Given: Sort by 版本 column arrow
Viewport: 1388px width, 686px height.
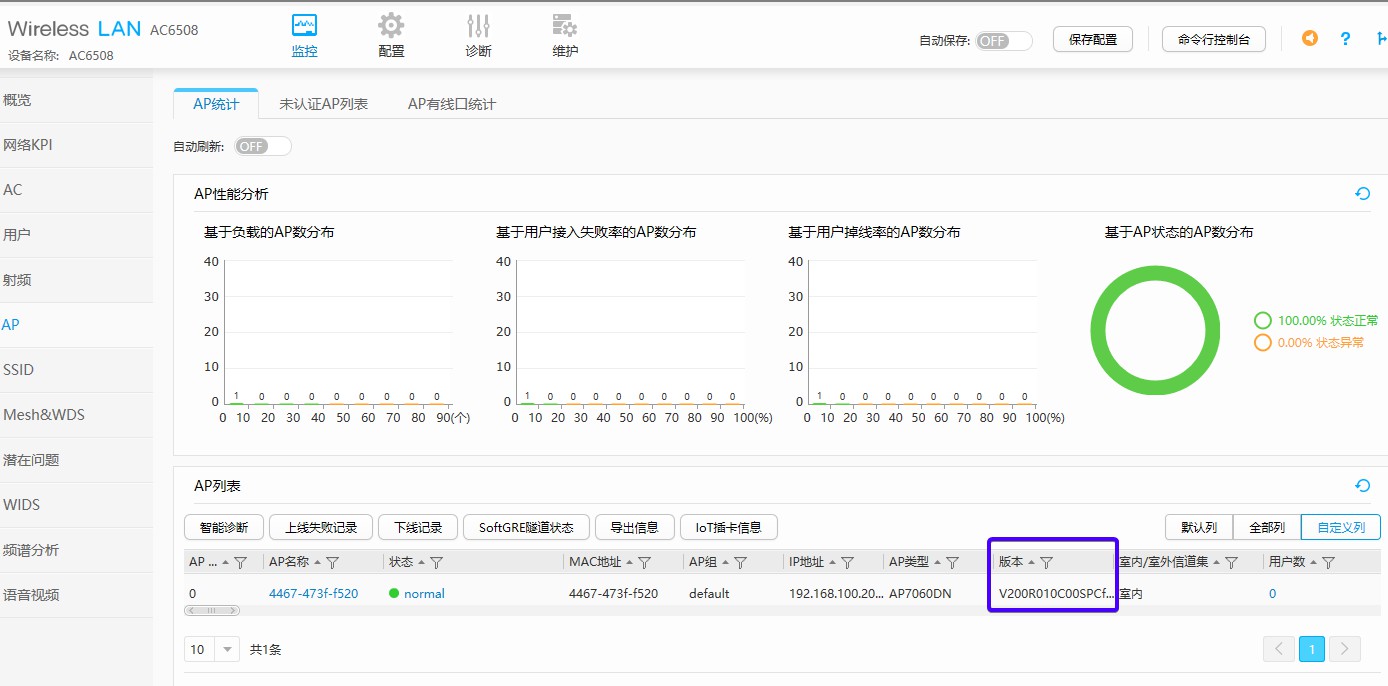Looking at the screenshot, I should pyautogui.click(x=1031, y=563).
